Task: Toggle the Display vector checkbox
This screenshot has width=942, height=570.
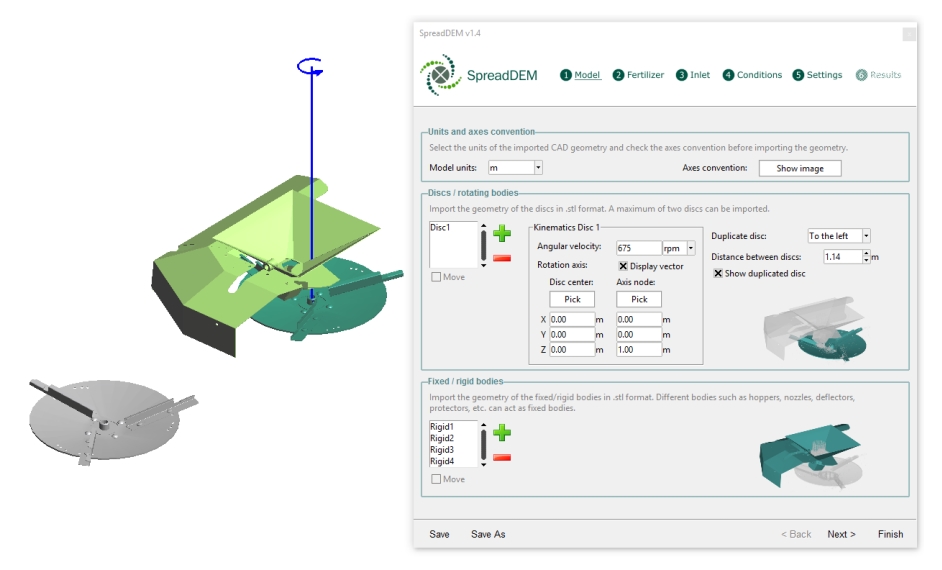Action: [x=623, y=266]
